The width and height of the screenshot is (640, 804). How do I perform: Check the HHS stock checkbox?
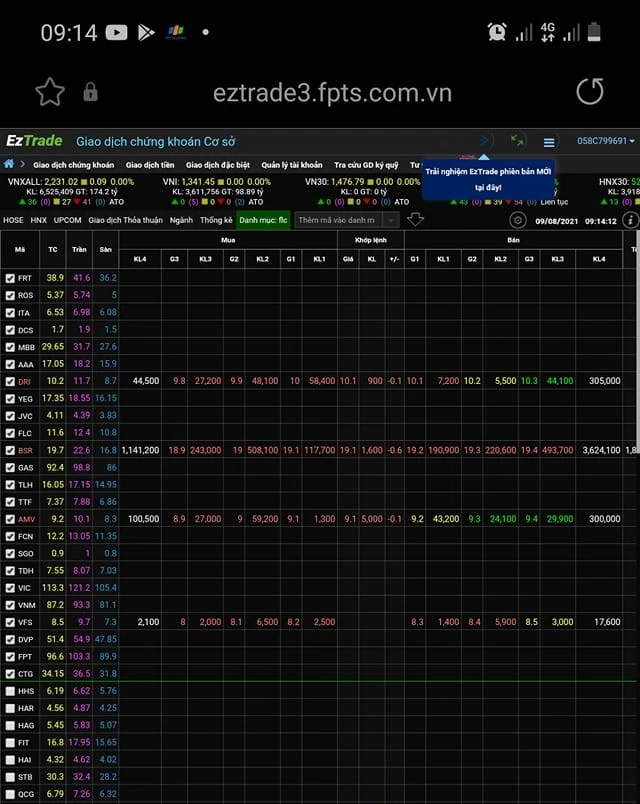pyautogui.click(x=10, y=691)
